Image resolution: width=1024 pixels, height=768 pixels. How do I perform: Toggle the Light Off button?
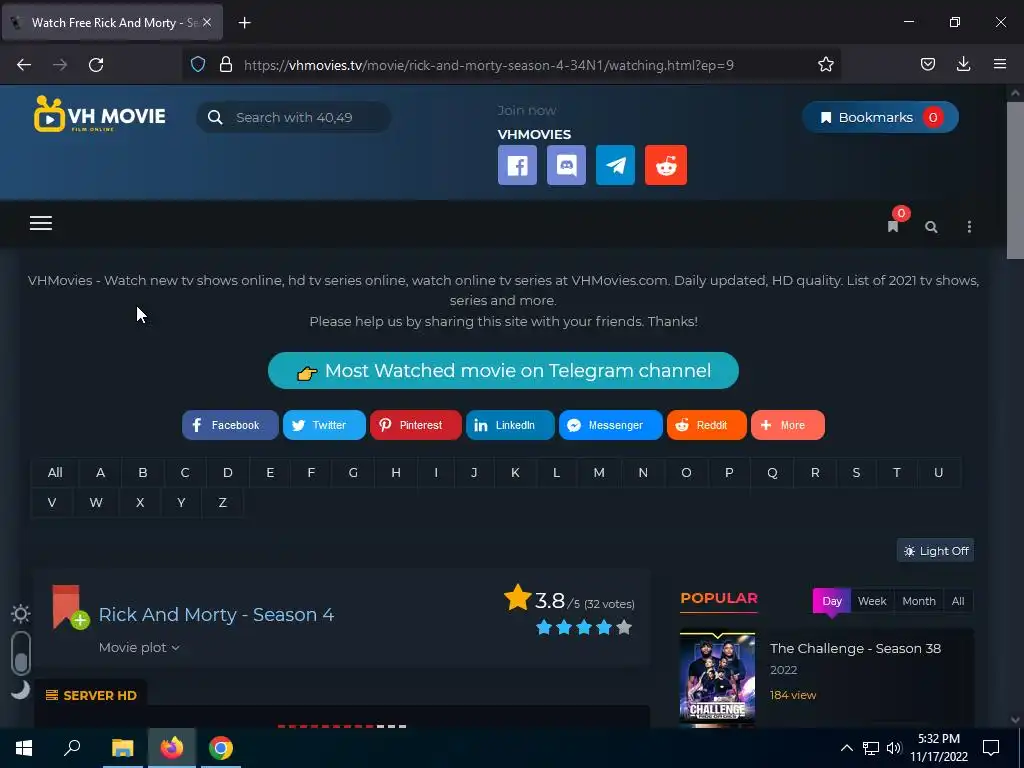click(x=935, y=551)
